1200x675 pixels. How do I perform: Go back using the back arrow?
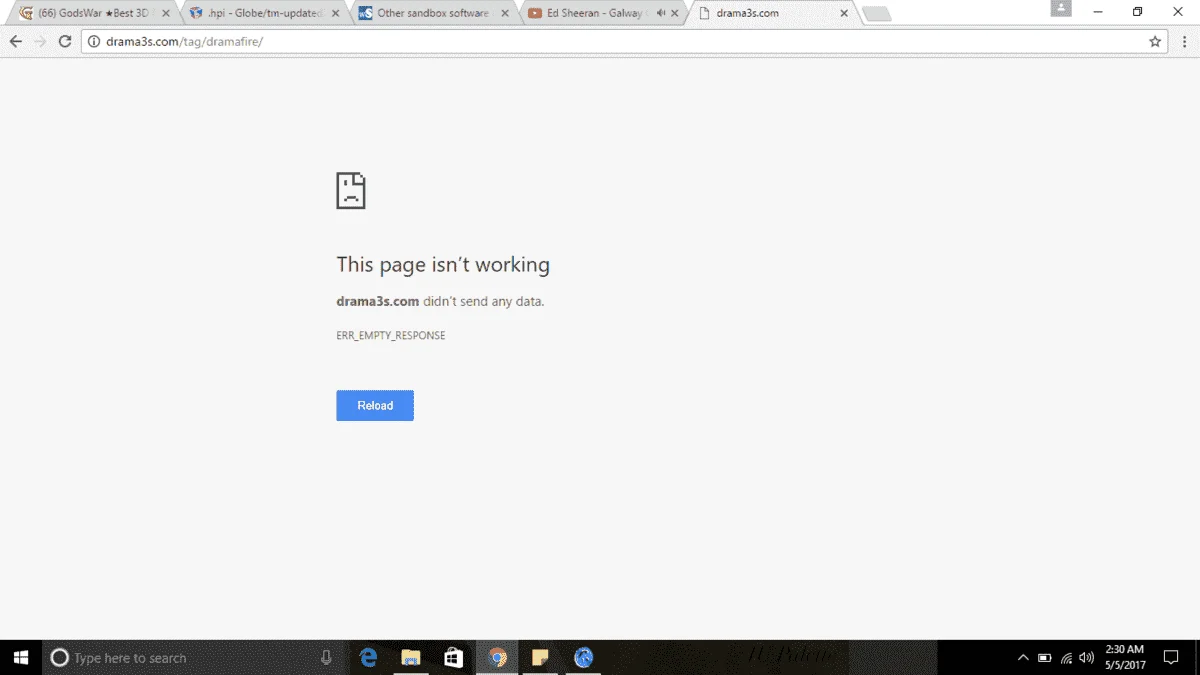point(16,42)
